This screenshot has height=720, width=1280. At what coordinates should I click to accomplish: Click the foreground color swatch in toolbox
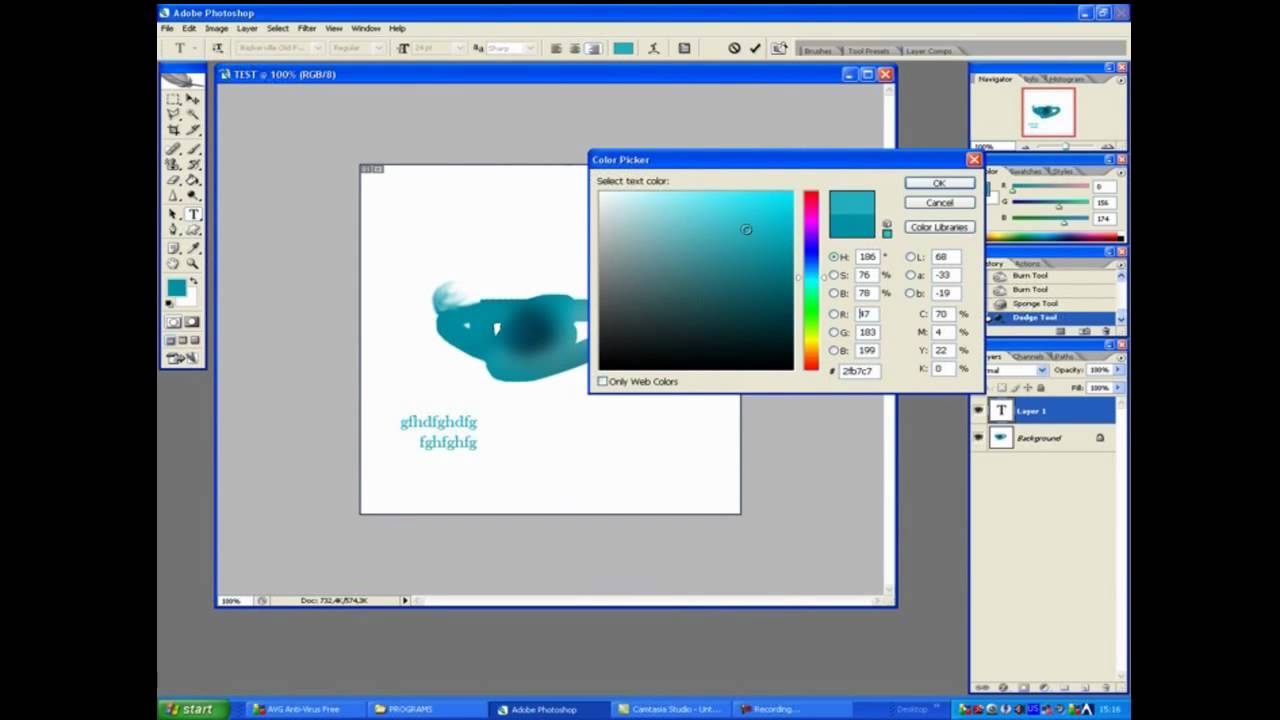coord(176,287)
